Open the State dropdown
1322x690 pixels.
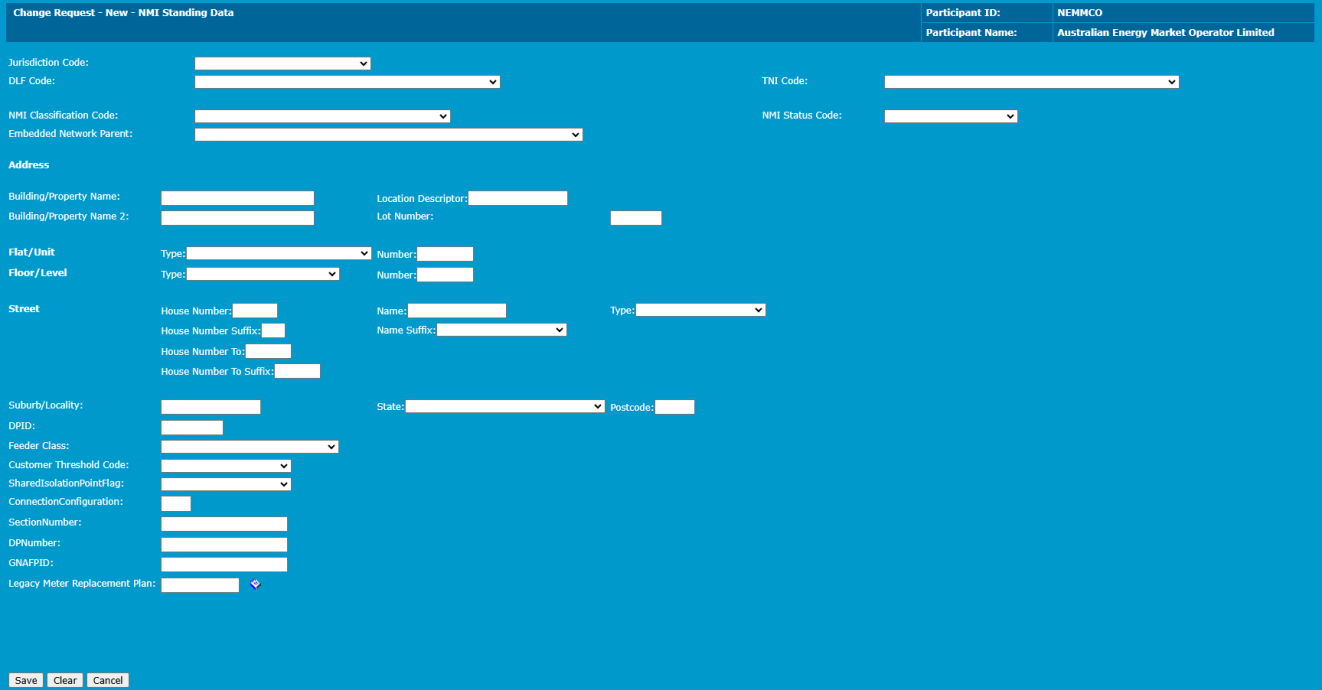(504, 407)
